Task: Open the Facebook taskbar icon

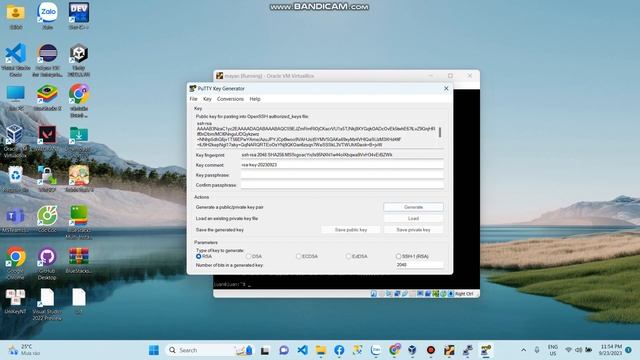Action: 339,350
